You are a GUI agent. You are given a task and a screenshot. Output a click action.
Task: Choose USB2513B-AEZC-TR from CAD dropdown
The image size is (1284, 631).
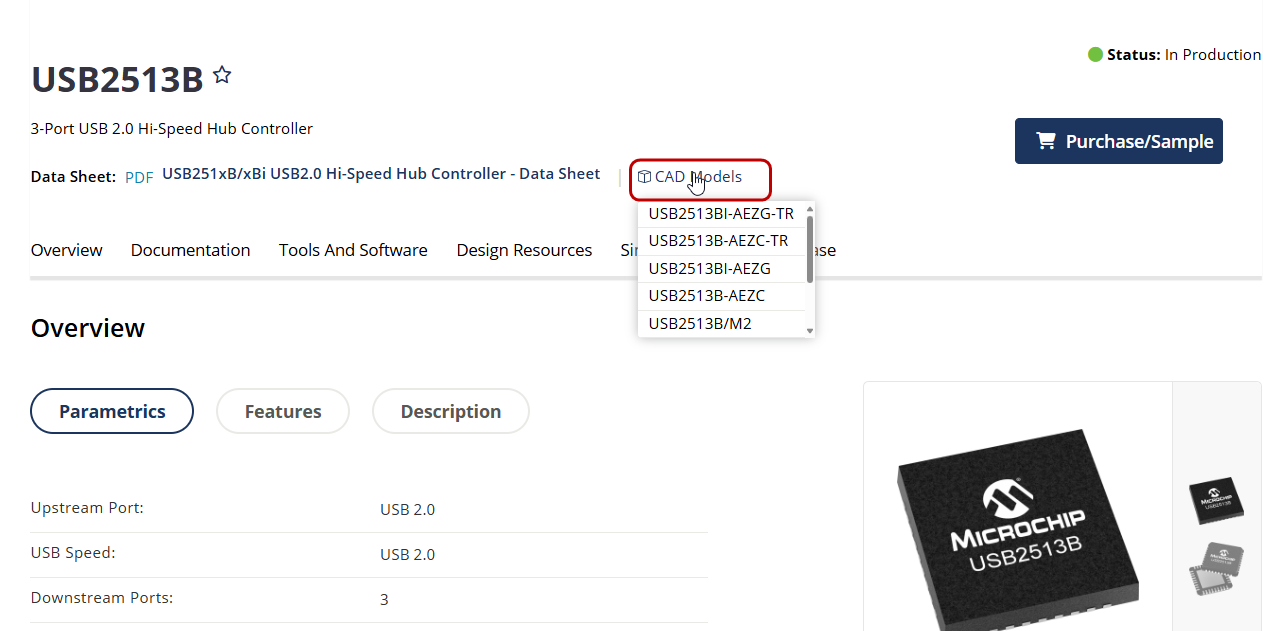pyautogui.click(x=718, y=241)
